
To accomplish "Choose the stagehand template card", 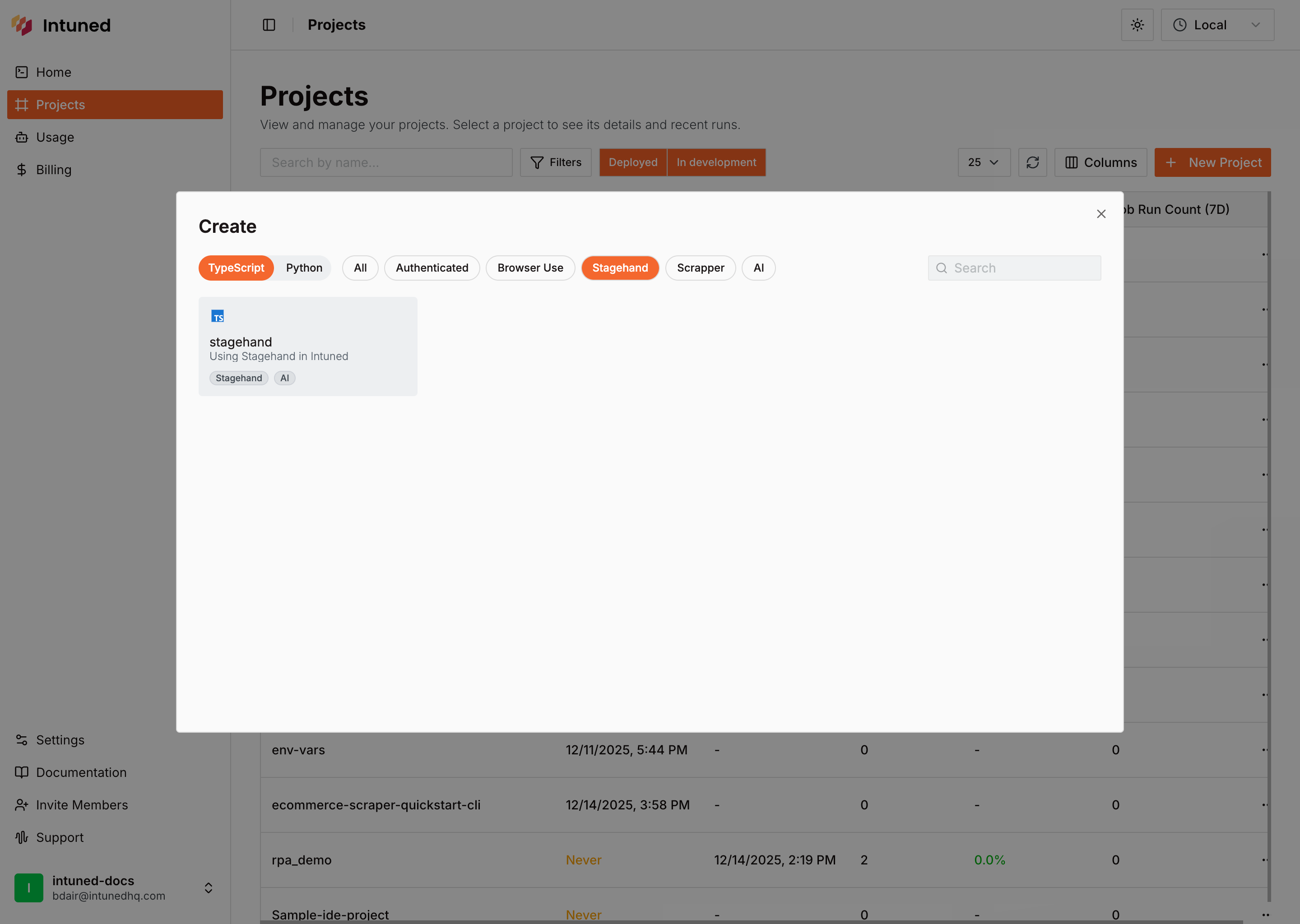I will (x=307, y=346).
